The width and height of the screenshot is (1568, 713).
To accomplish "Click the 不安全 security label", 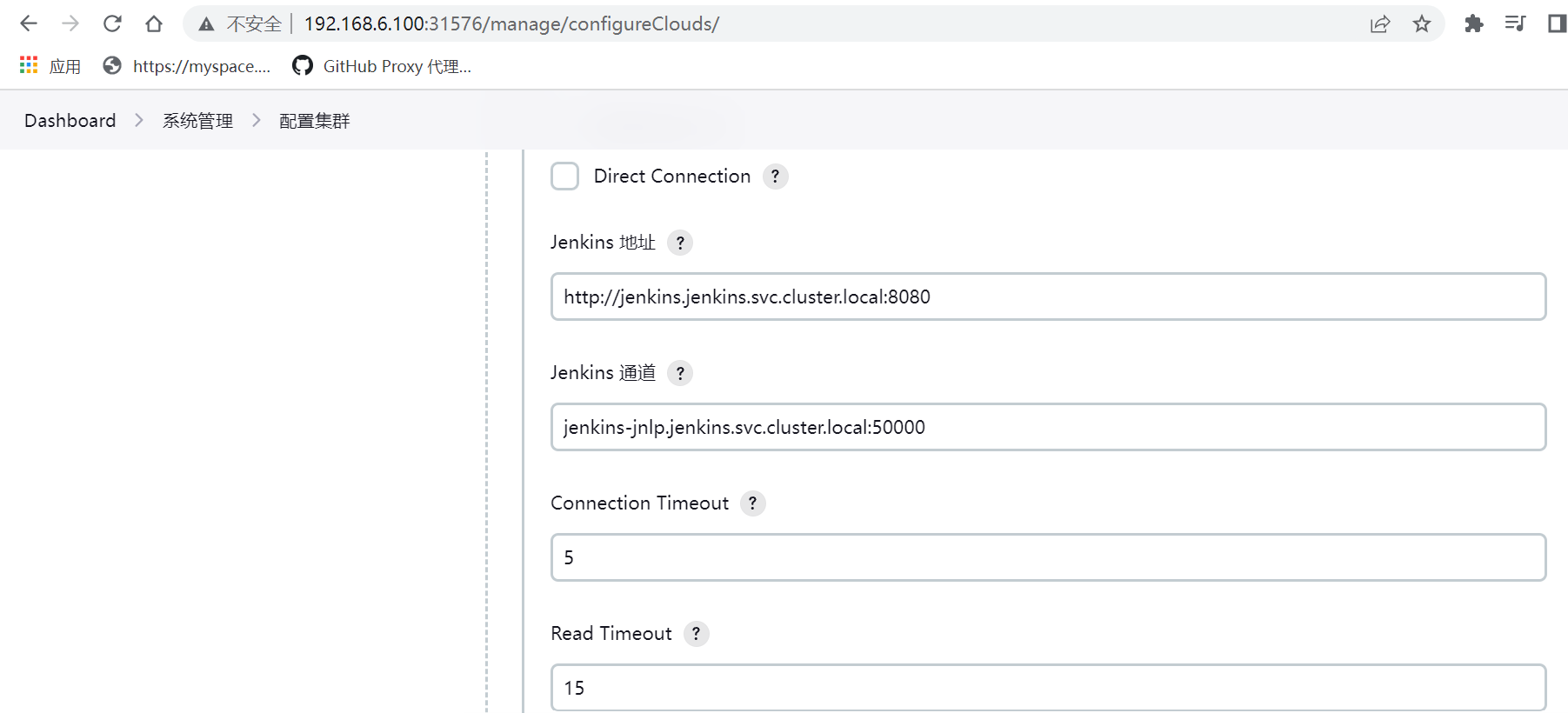I will point(254,24).
